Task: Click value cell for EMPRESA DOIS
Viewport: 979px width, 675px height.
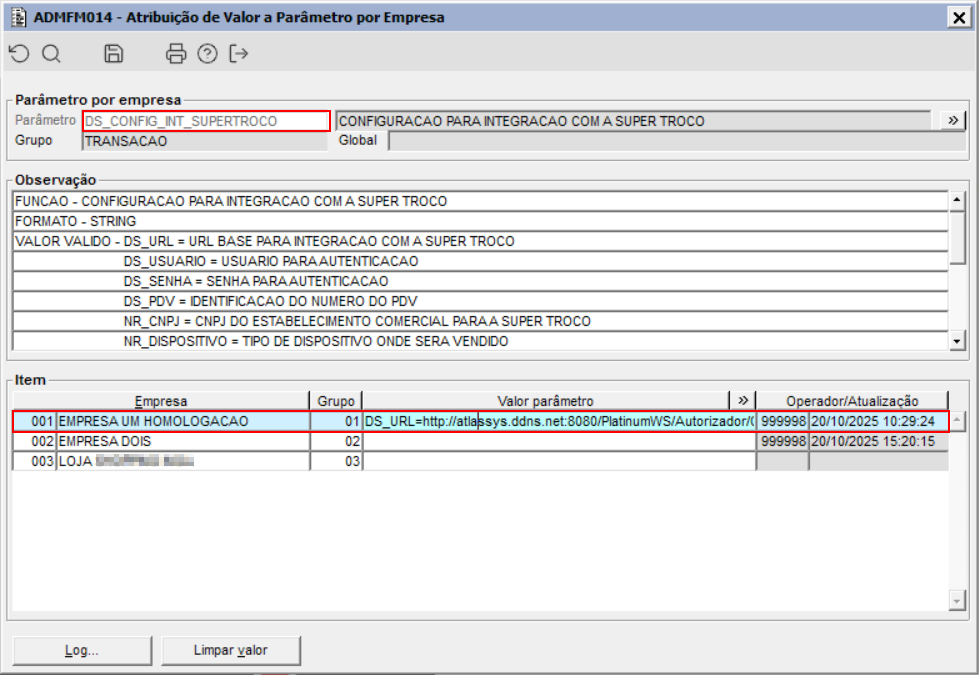Action: click(x=559, y=441)
